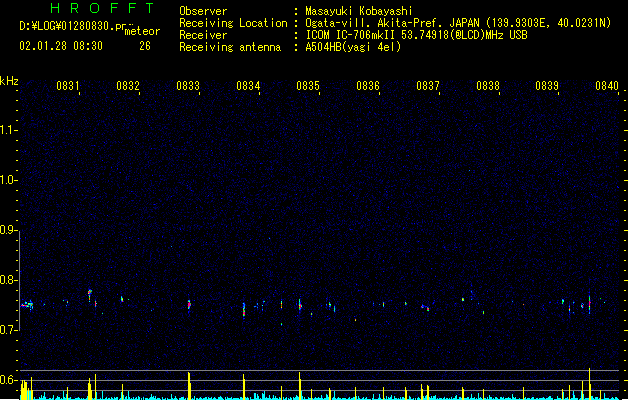Click the 0.8 kHz axis label

click(x=9, y=280)
